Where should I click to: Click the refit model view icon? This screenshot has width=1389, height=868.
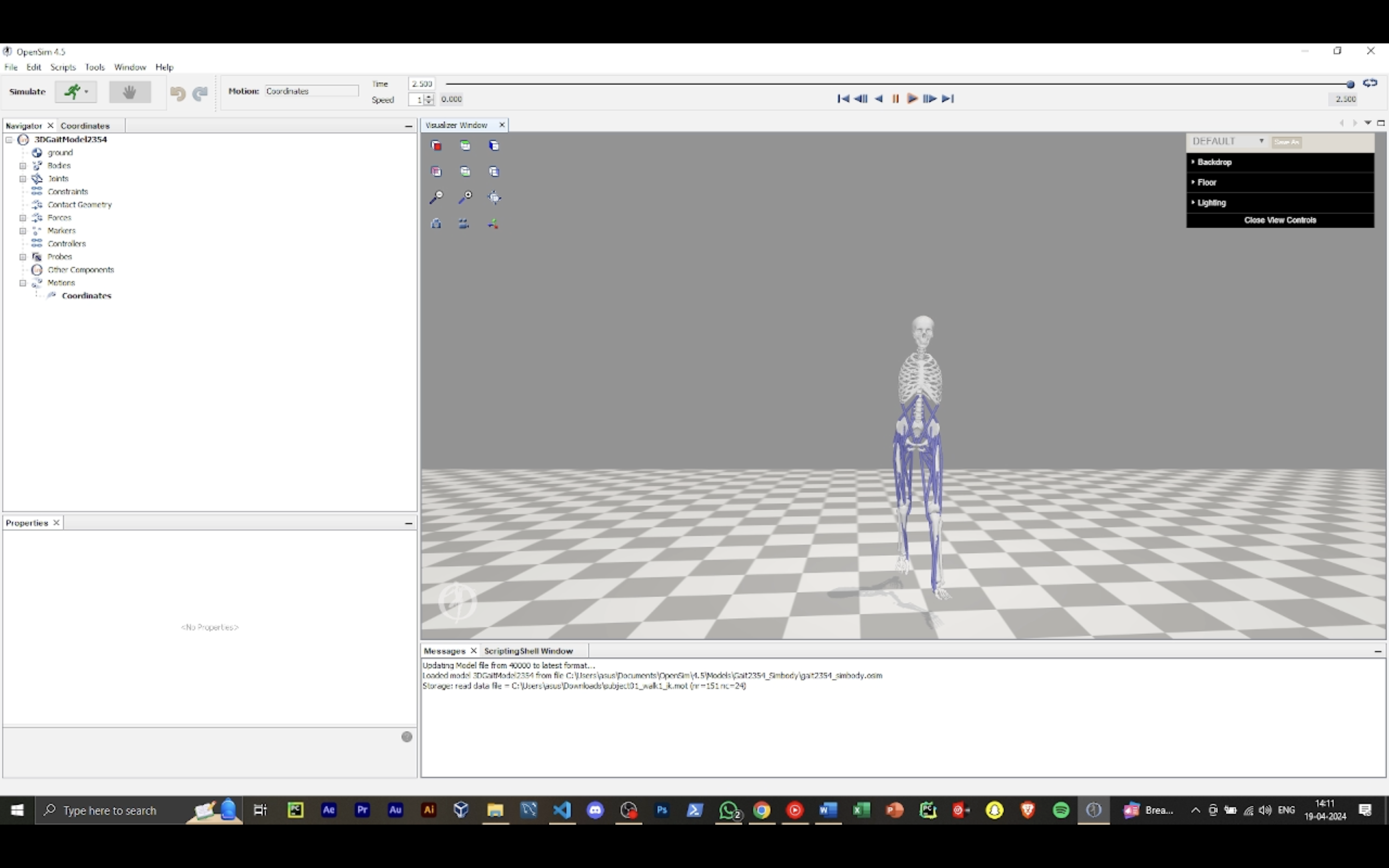click(494, 198)
